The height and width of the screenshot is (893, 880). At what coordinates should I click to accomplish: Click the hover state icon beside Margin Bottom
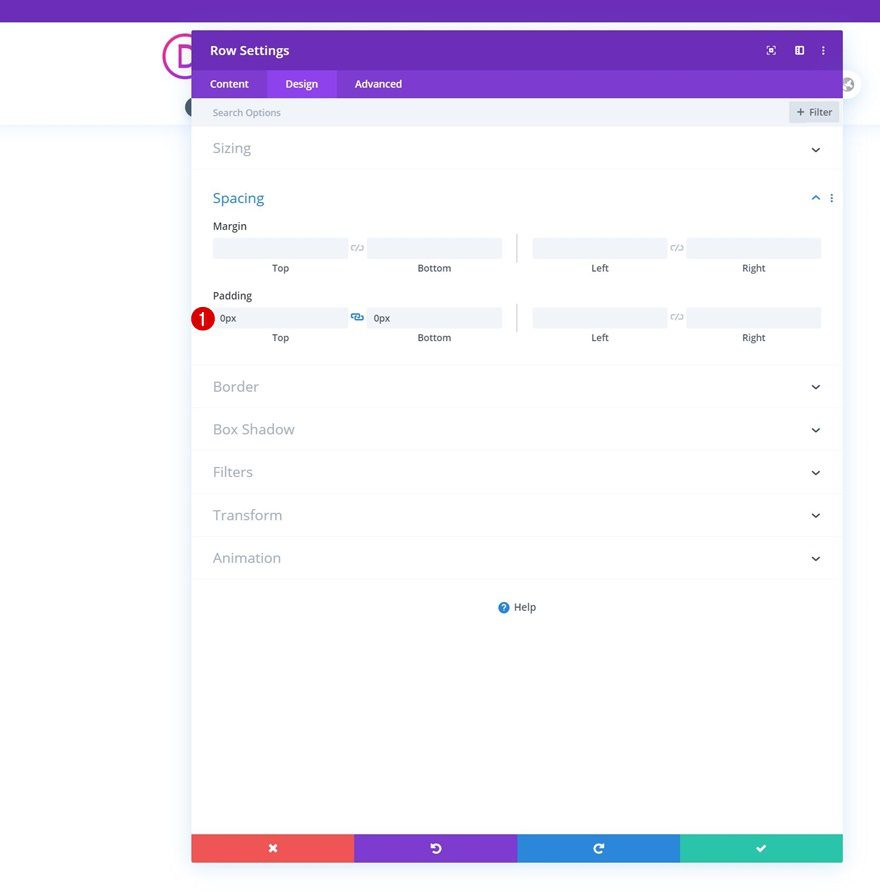[357, 247]
